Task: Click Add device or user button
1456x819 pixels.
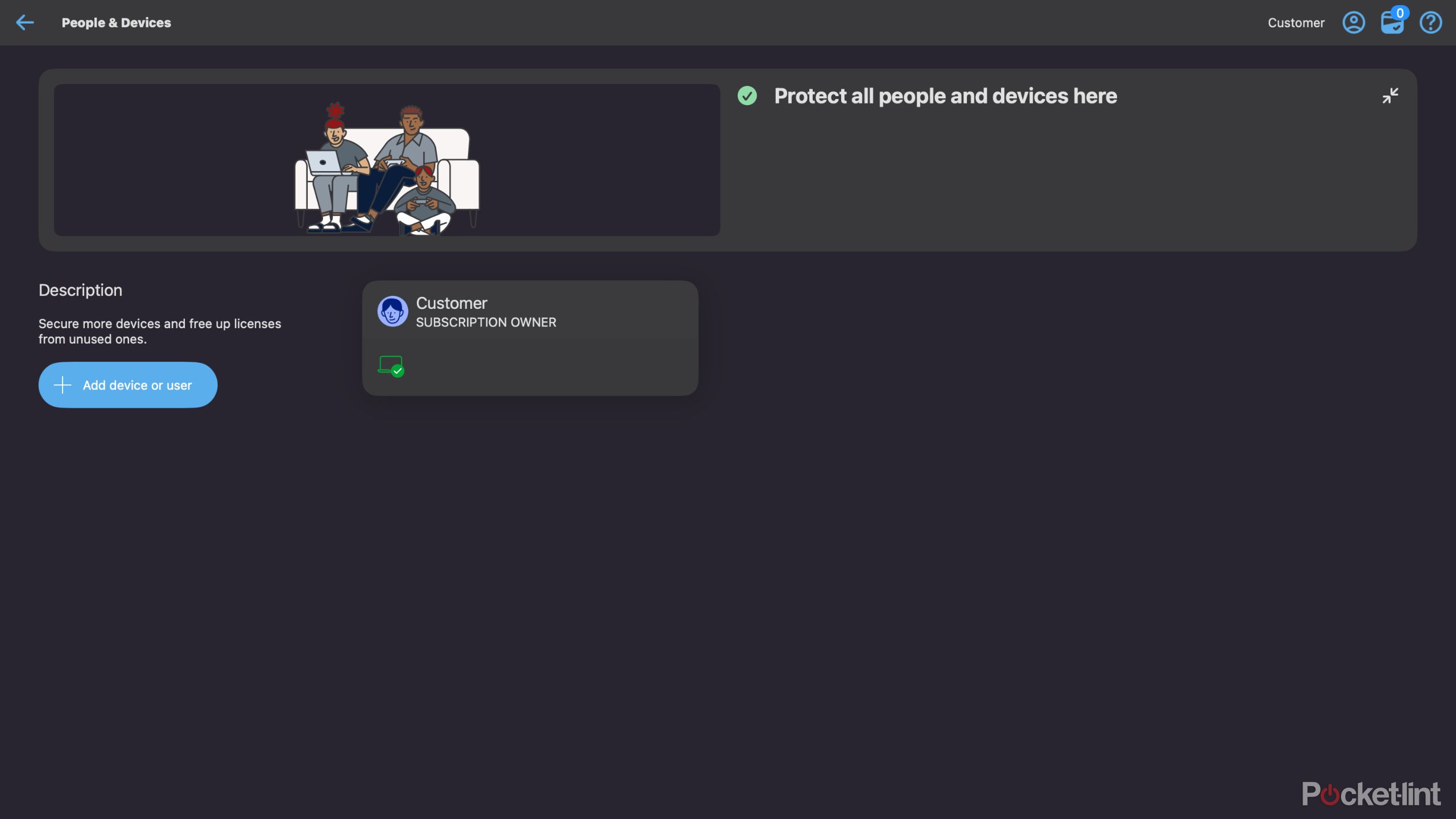Action: tap(128, 385)
